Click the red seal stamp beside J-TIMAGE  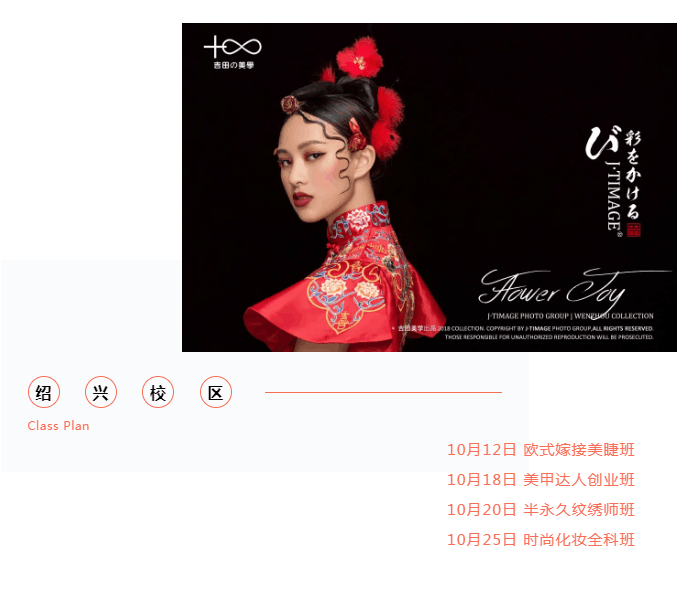pos(633,230)
